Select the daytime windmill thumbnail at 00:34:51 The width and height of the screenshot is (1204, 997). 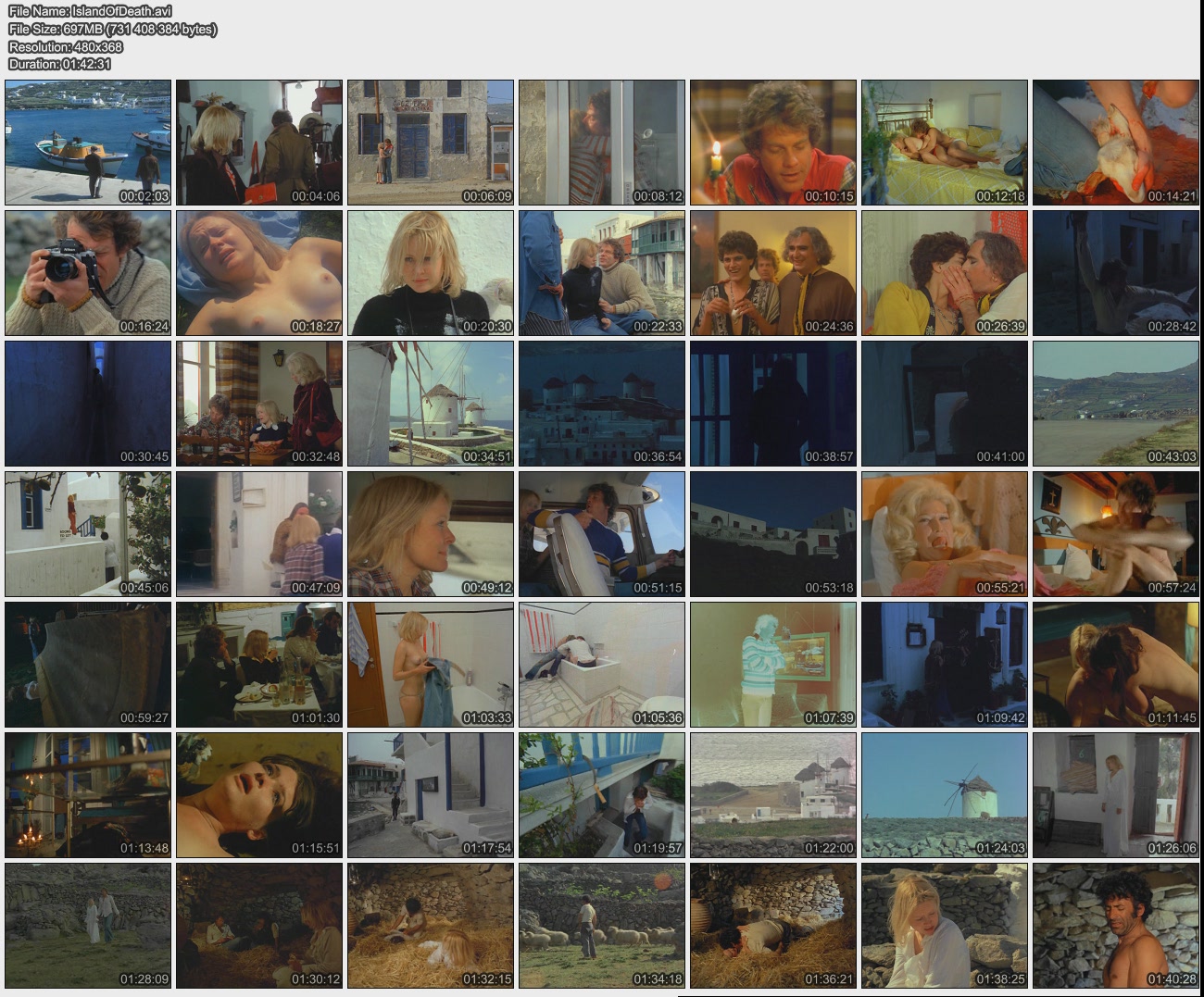[431, 404]
